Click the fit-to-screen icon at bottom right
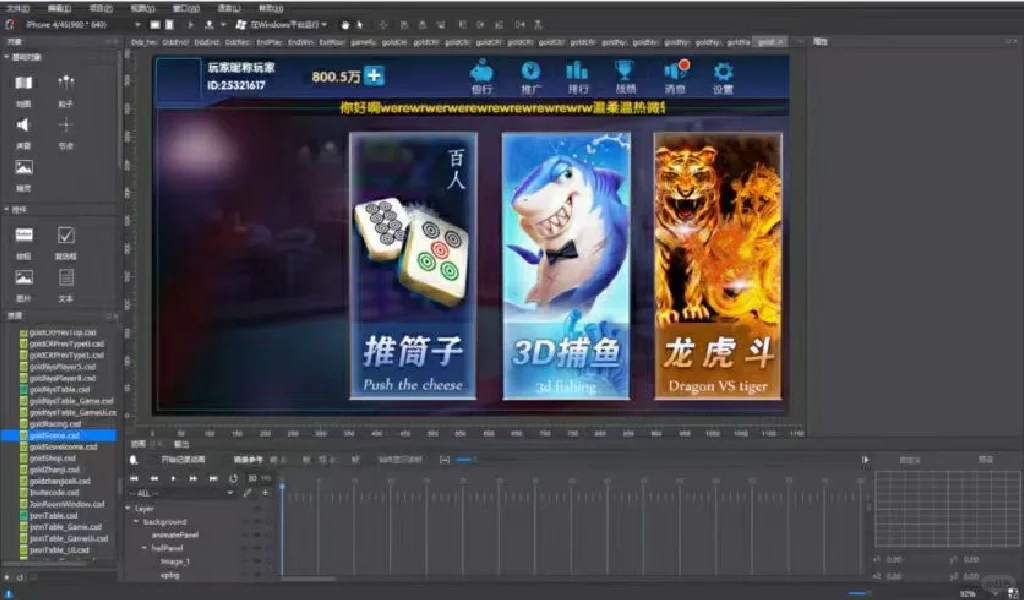 [x=1012, y=593]
